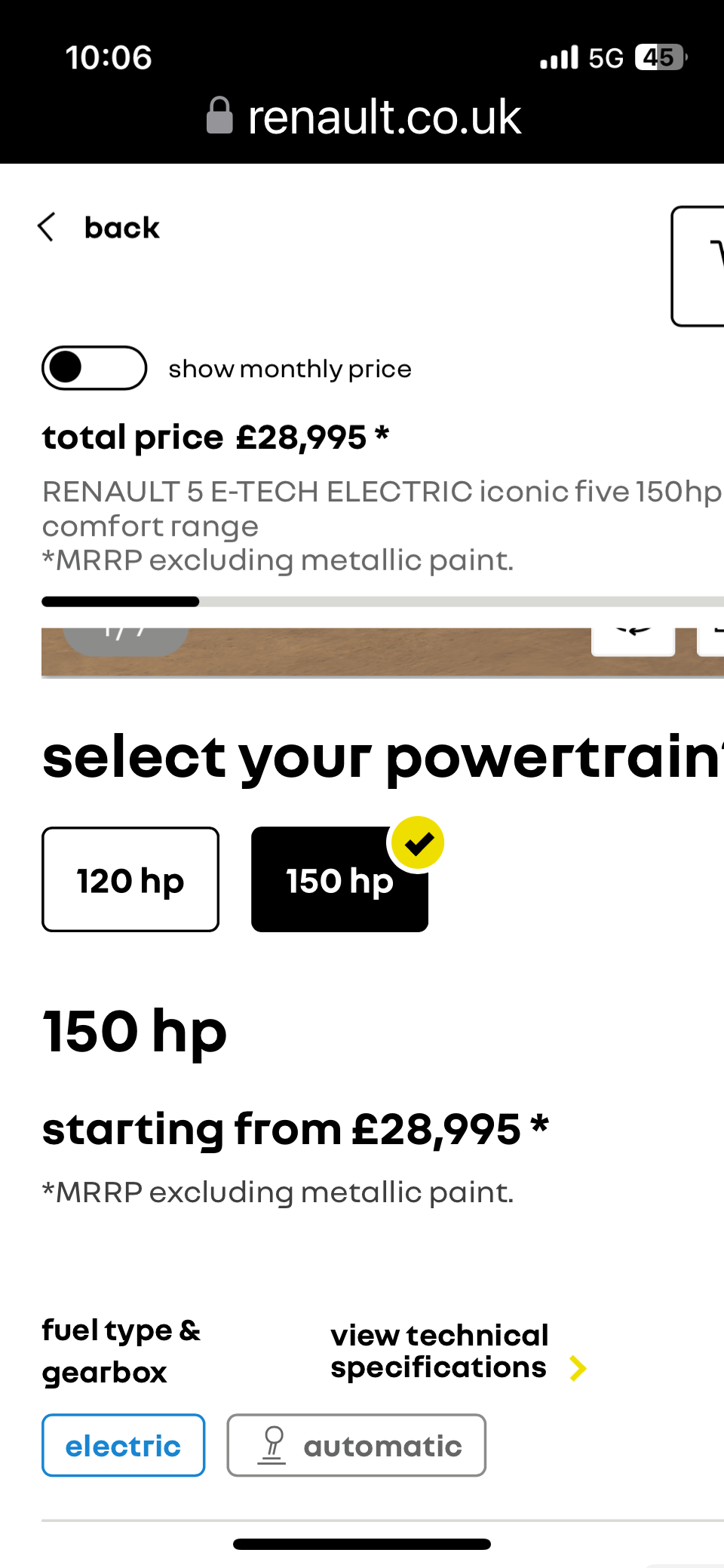Click the previous arrow button on car image
Viewport: 724px width, 1568px height.
(x=632, y=640)
